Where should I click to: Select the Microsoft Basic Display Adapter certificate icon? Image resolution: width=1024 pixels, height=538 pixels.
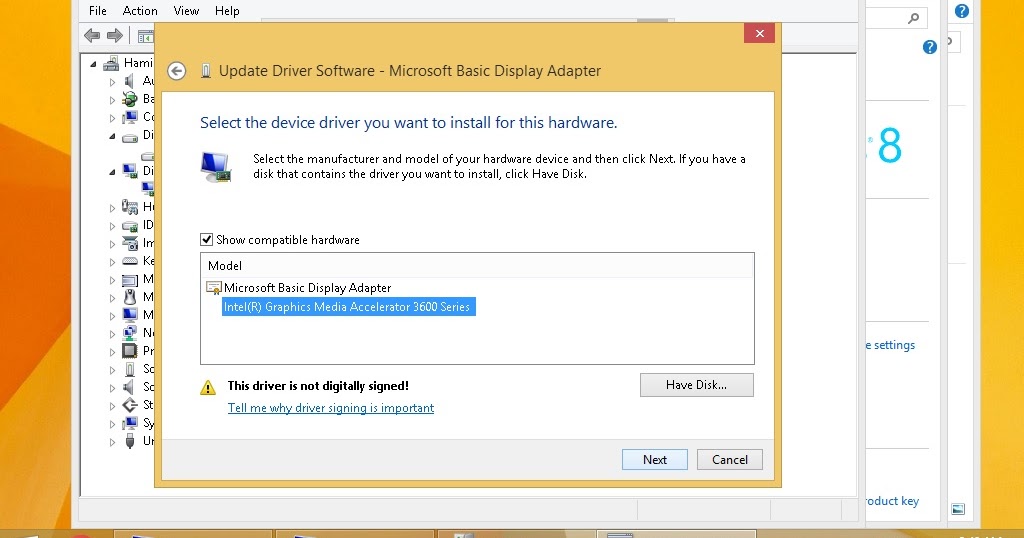pos(214,288)
